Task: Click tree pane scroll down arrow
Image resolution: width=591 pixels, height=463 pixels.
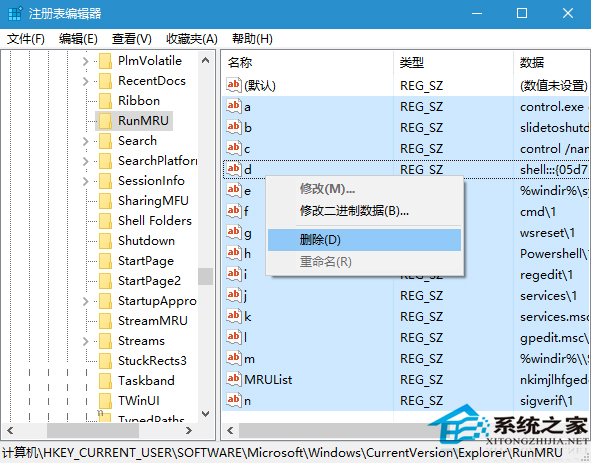Action: (205, 414)
